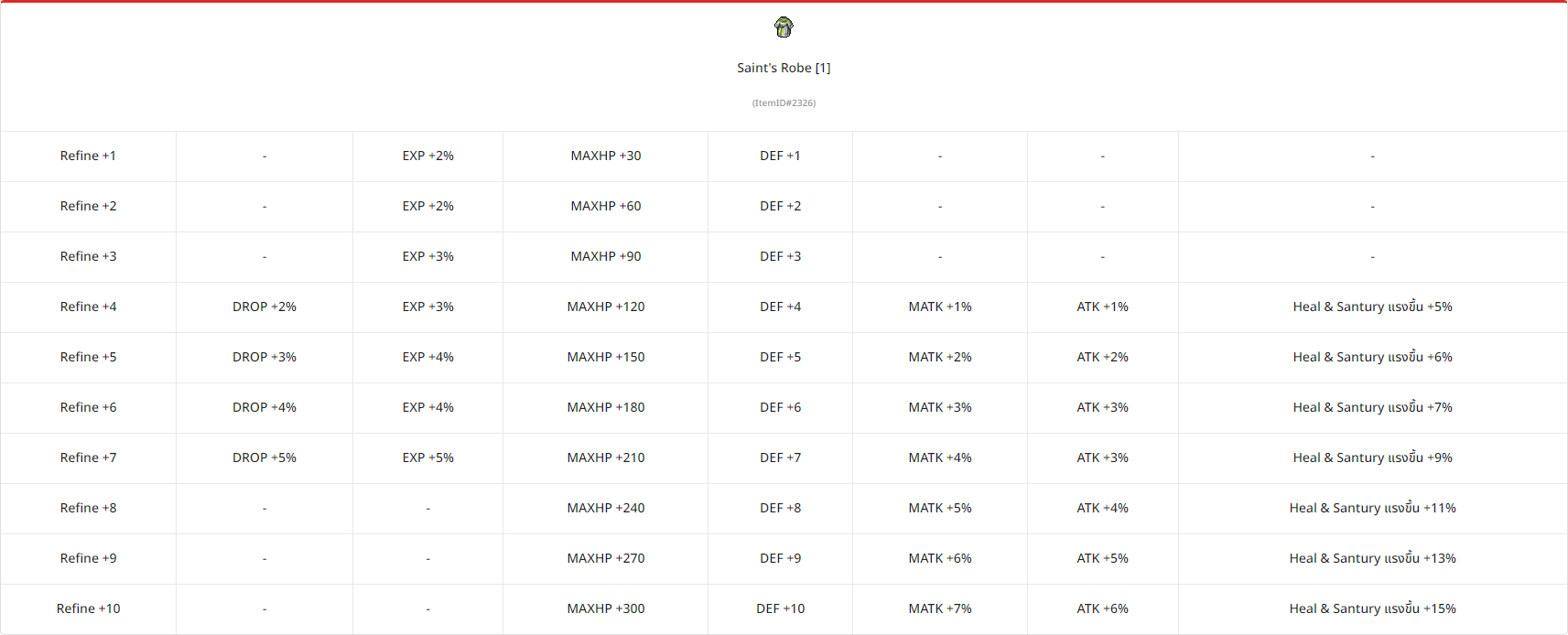Click the ItemID#2326 label
Viewport: 1568px width, 635px height.
point(784,103)
